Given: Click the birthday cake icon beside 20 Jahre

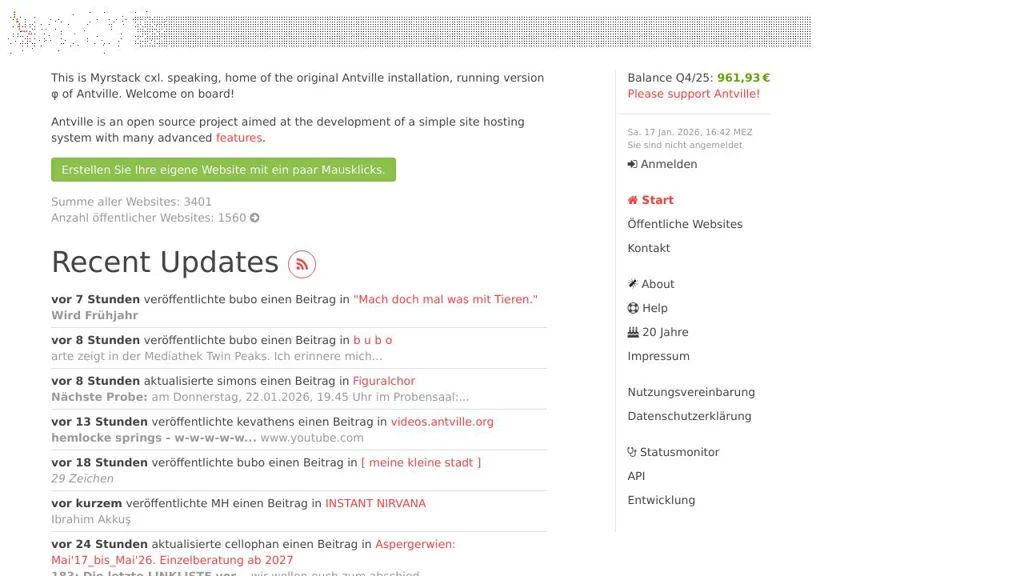Looking at the screenshot, I should pos(633,332).
